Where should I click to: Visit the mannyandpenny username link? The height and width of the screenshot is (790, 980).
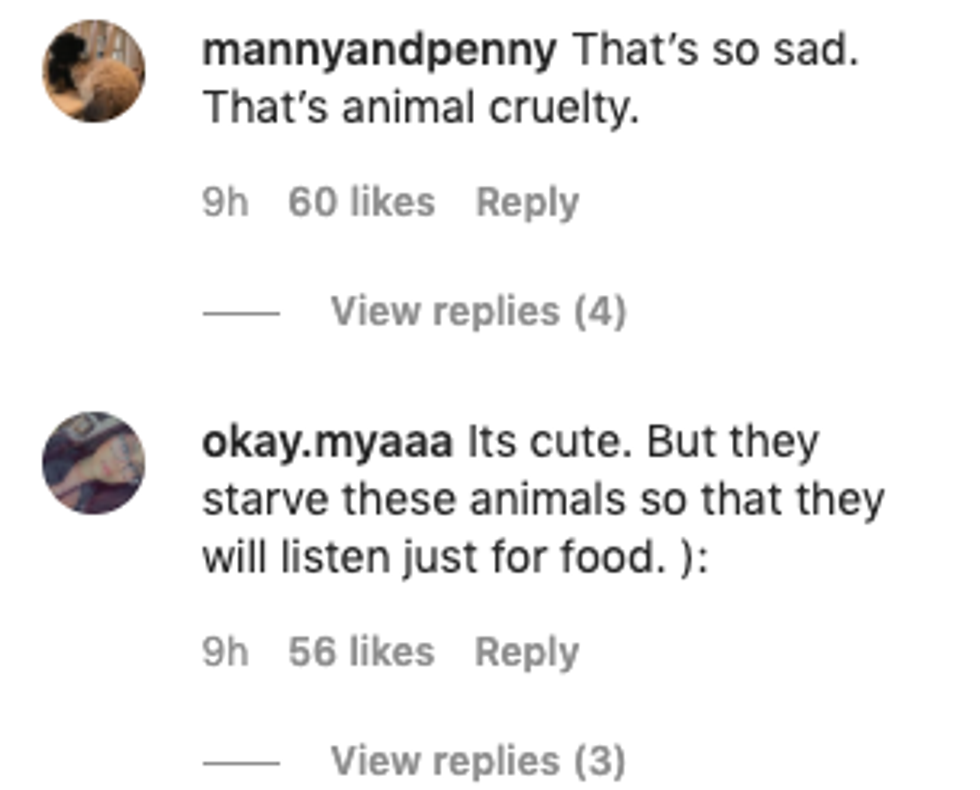click(x=379, y=51)
